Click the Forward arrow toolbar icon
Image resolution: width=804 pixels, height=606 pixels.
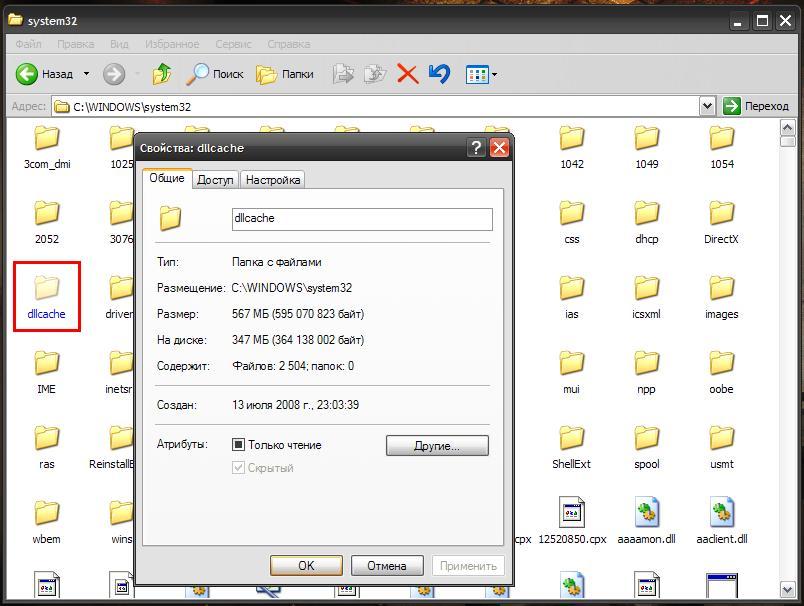pyautogui.click(x=114, y=74)
